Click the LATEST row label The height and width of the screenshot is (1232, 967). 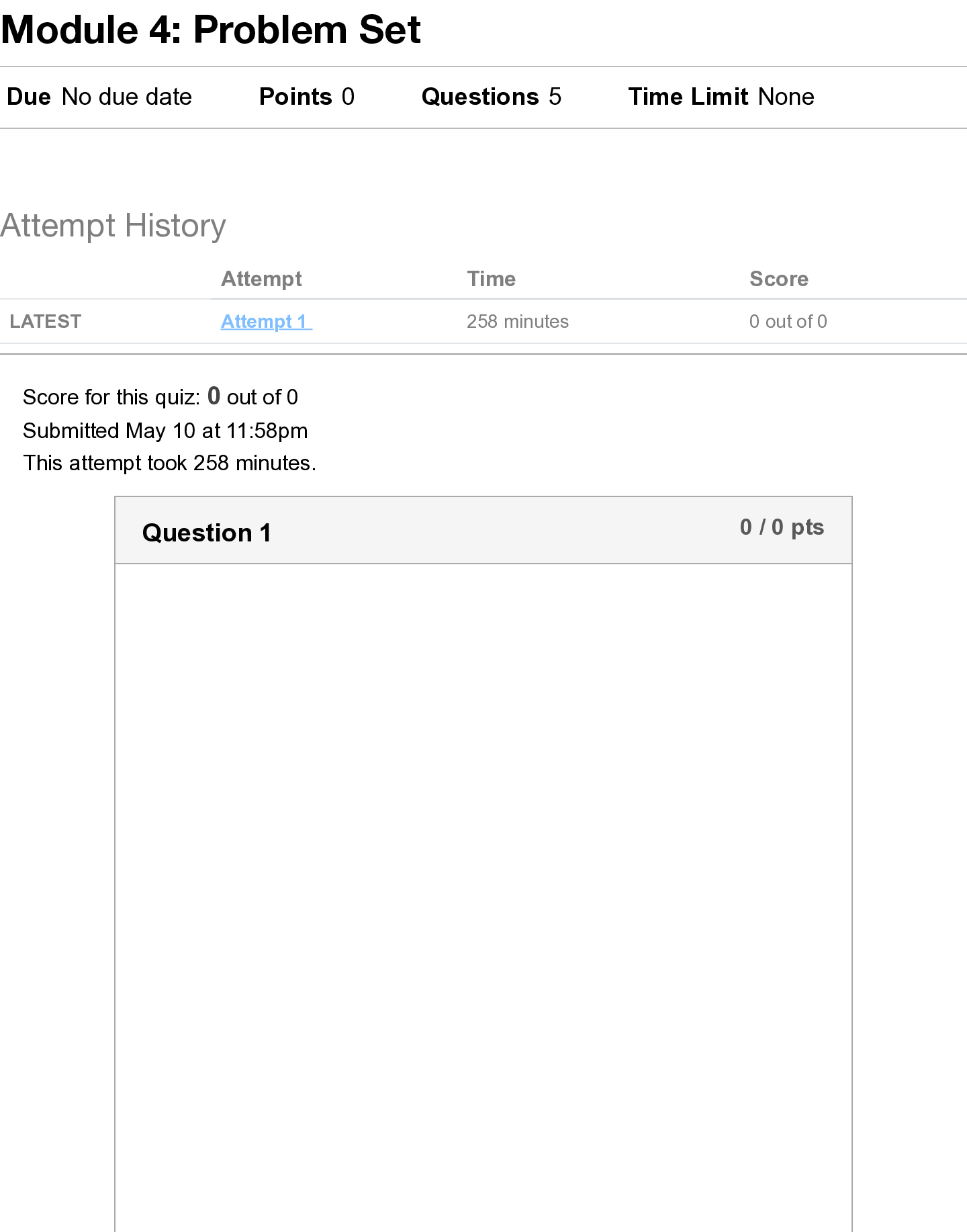pyautogui.click(x=45, y=322)
